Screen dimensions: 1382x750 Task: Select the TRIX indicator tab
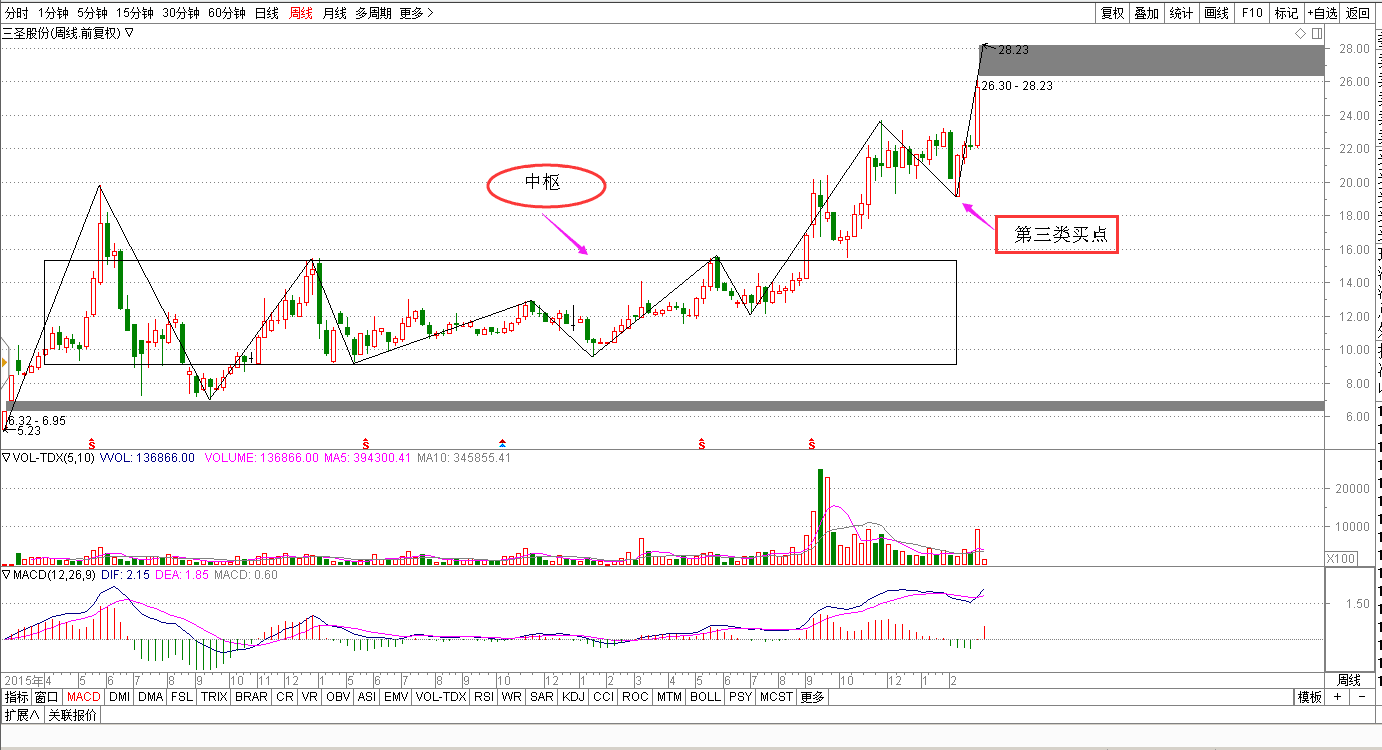pyautogui.click(x=214, y=697)
